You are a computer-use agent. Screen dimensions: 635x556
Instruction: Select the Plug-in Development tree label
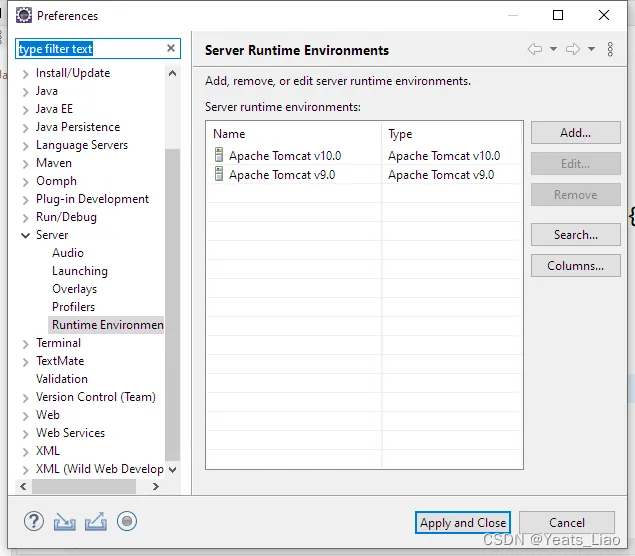pyautogui.click(x=92, y=199)
